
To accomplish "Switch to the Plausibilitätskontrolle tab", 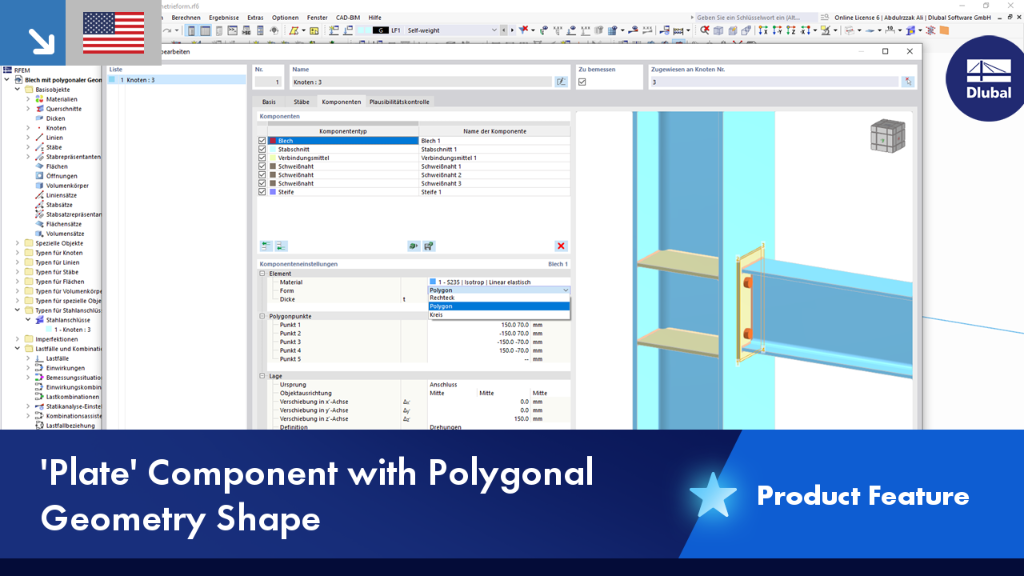I will 399,102.
